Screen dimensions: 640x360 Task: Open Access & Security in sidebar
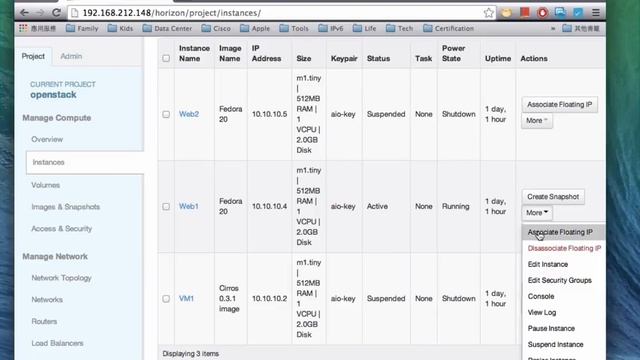click(x=61, y=229)
